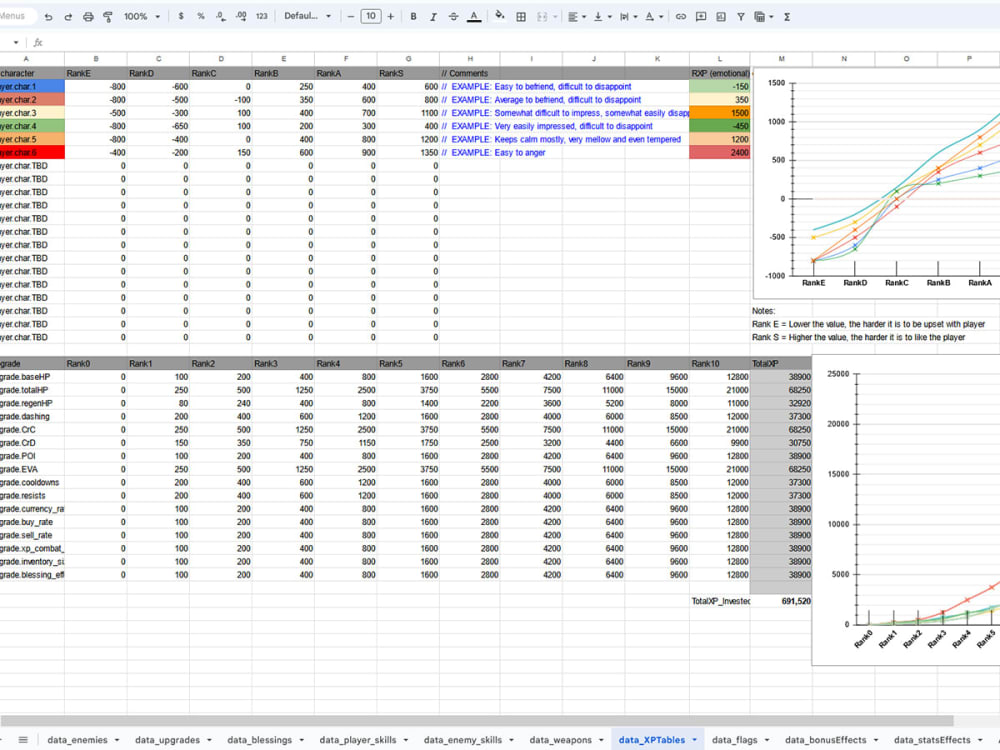Select column H header
This screenshot has width=1000, height=750.
tap(469, 59)
